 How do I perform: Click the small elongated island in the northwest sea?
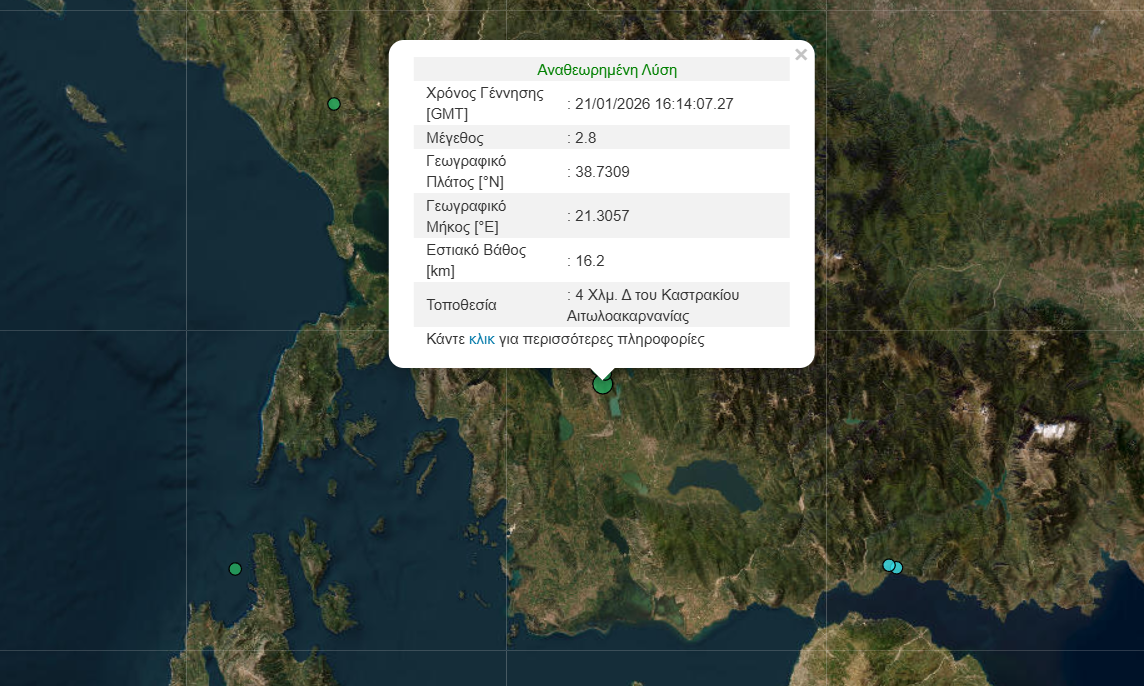point(85,104)
